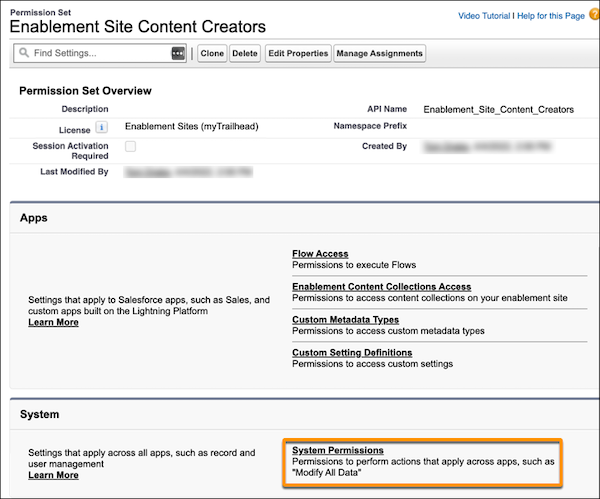Click Learn More in System section
This screenshot has width=600, height=499.
click(x=53, y=475)
